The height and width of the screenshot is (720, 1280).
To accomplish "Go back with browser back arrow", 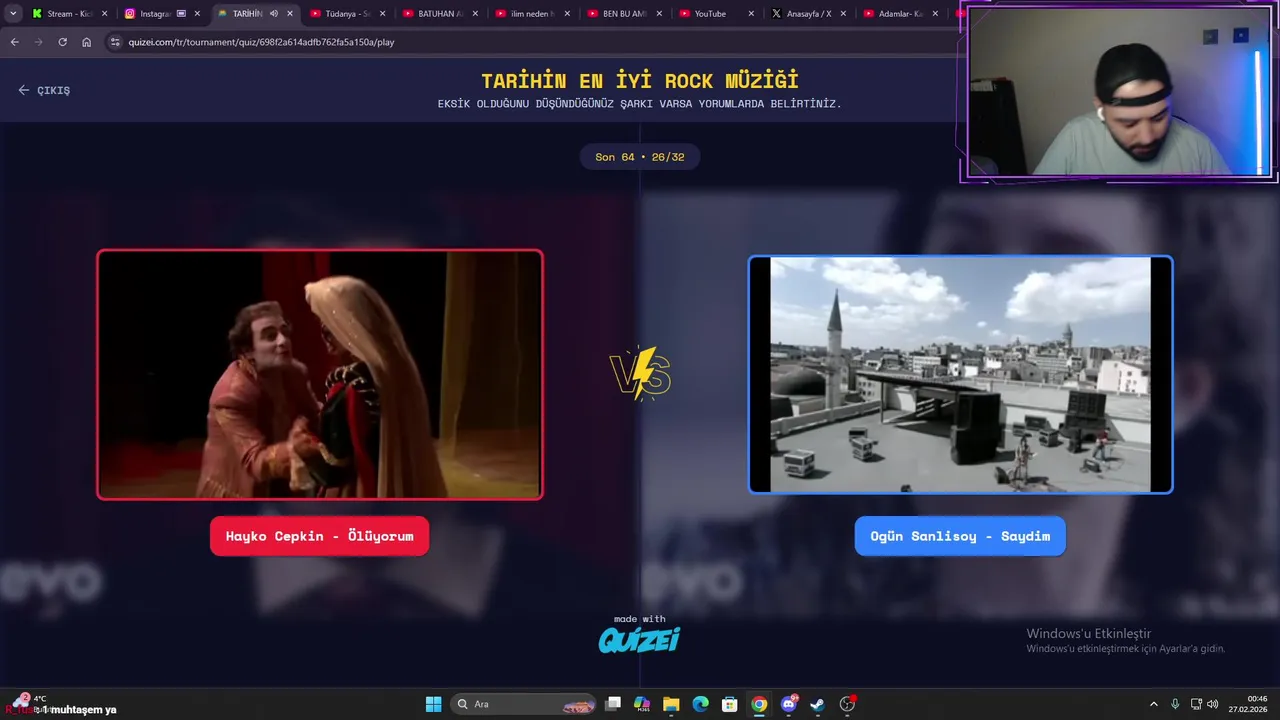I will (x=14, y=42).
